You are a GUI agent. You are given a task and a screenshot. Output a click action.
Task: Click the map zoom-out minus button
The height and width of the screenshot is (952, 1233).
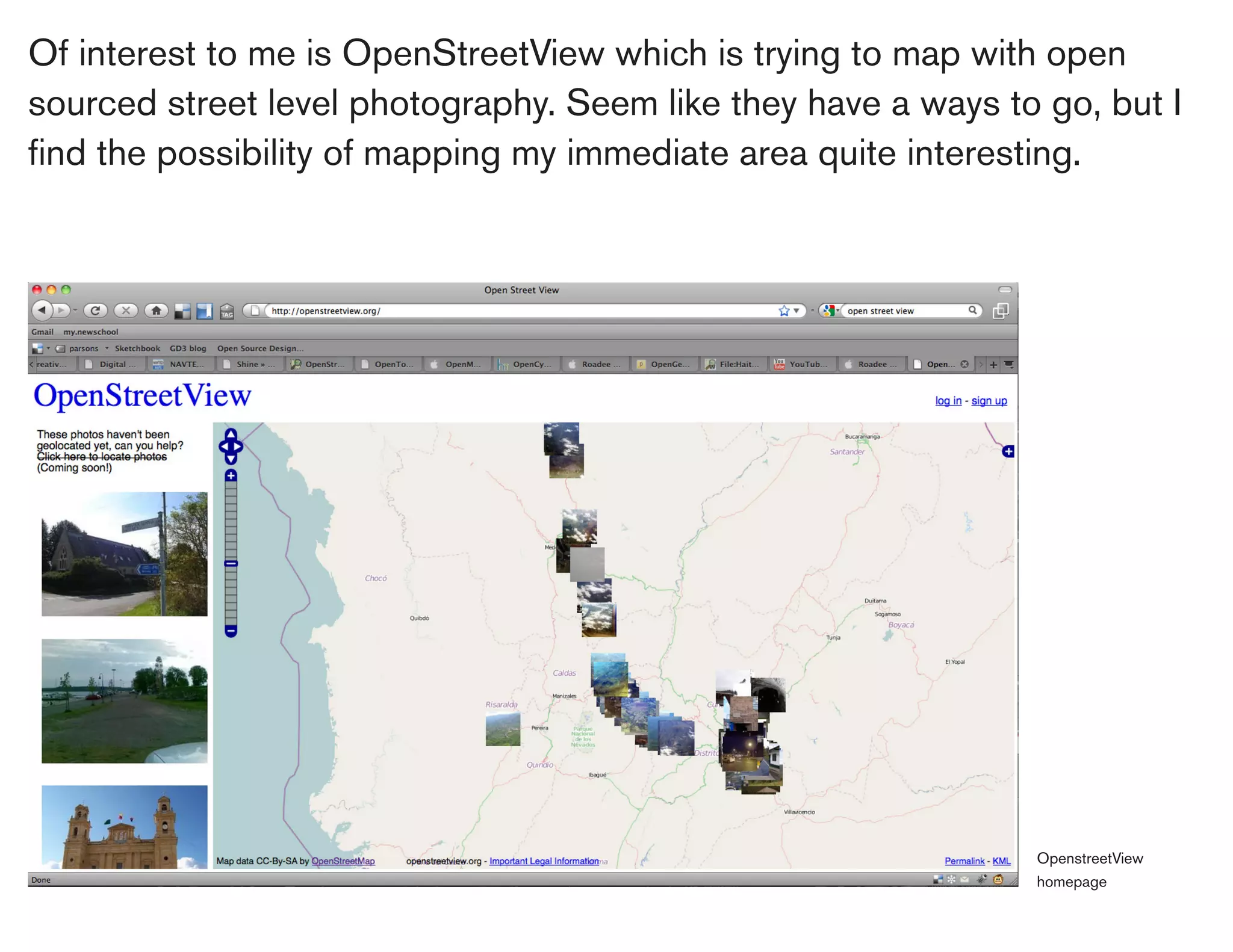[231, 631]
